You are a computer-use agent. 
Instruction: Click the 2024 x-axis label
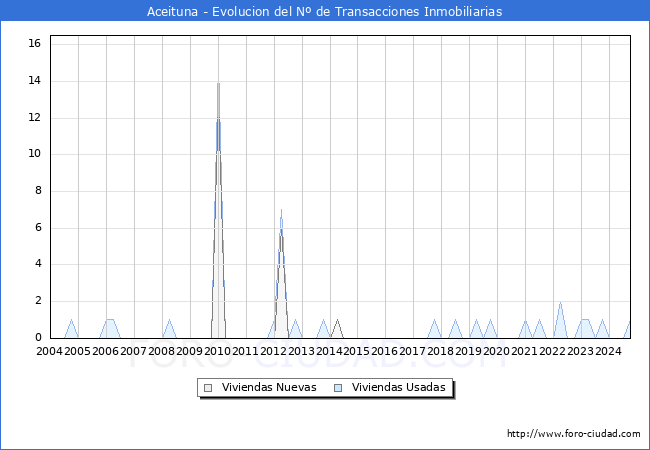coord(609,351)
